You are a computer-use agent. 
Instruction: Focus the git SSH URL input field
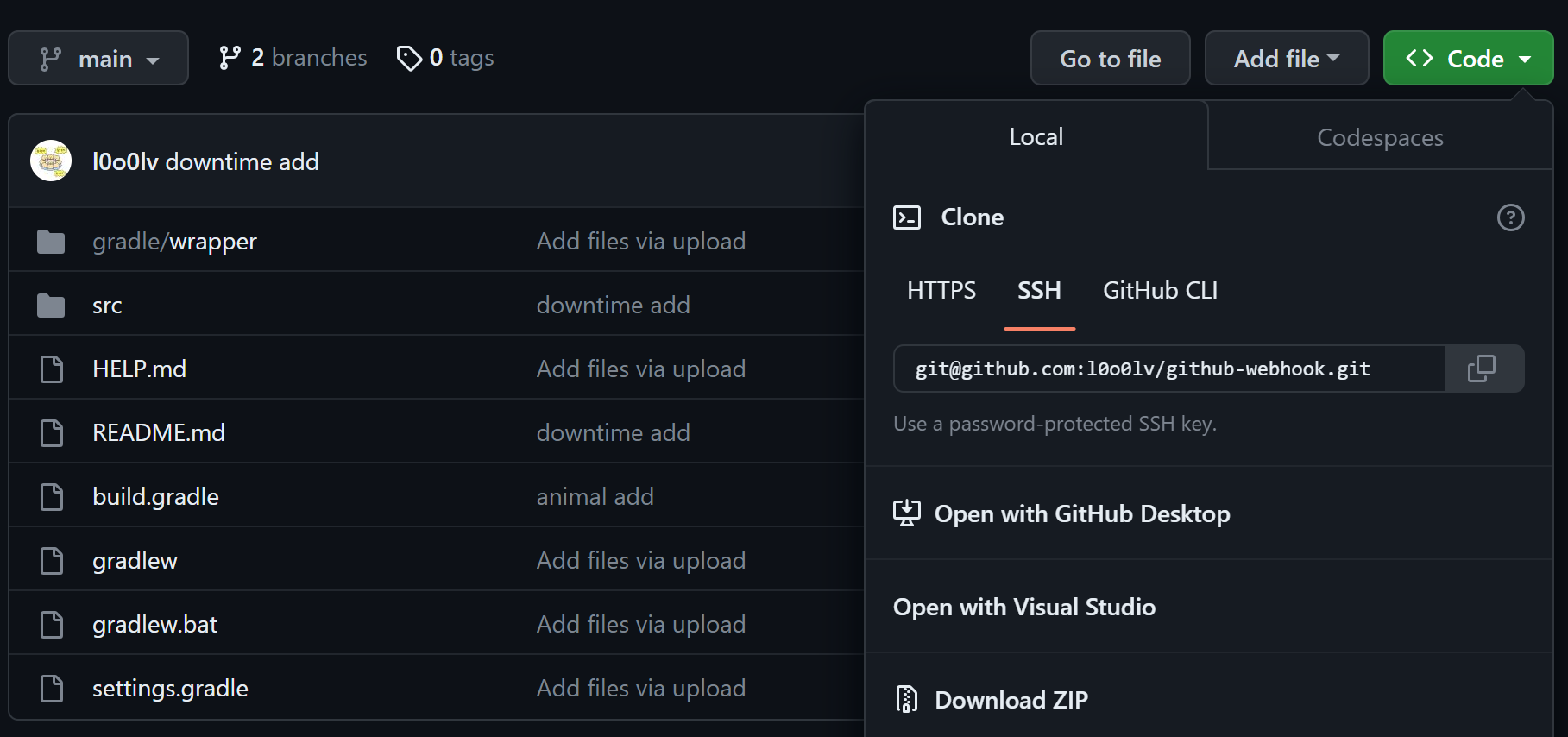(1170, 368)
